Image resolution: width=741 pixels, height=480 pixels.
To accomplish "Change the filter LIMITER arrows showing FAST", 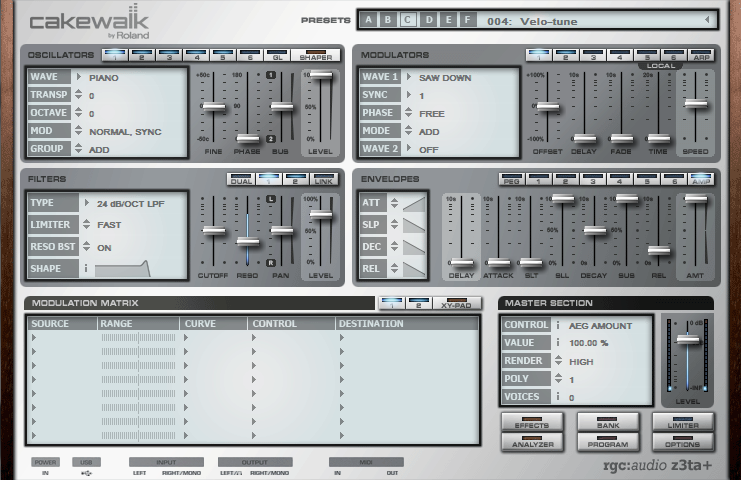I will 86,224.
